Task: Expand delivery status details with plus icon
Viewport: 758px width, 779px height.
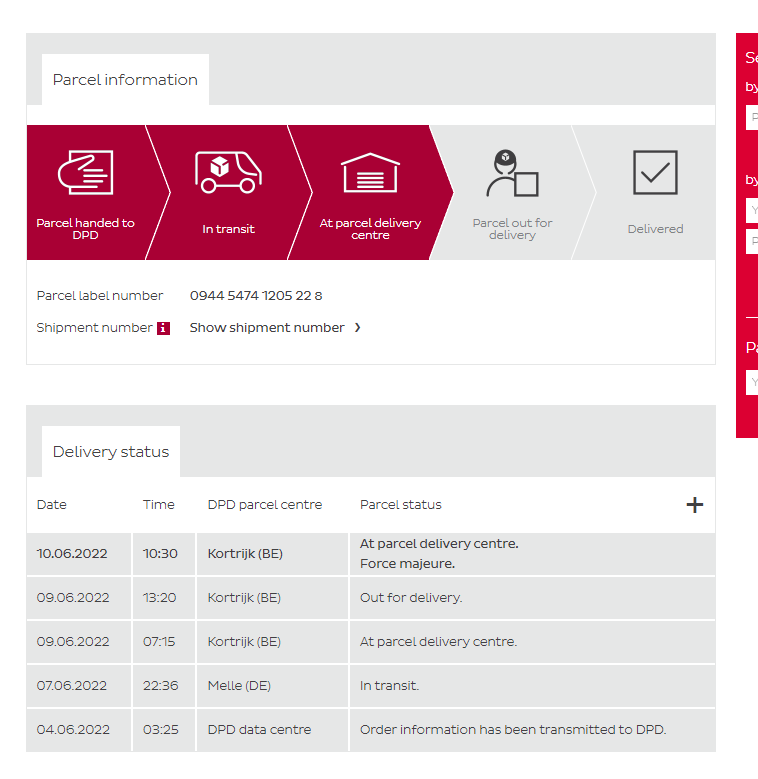Action: (x=694, y=505)
